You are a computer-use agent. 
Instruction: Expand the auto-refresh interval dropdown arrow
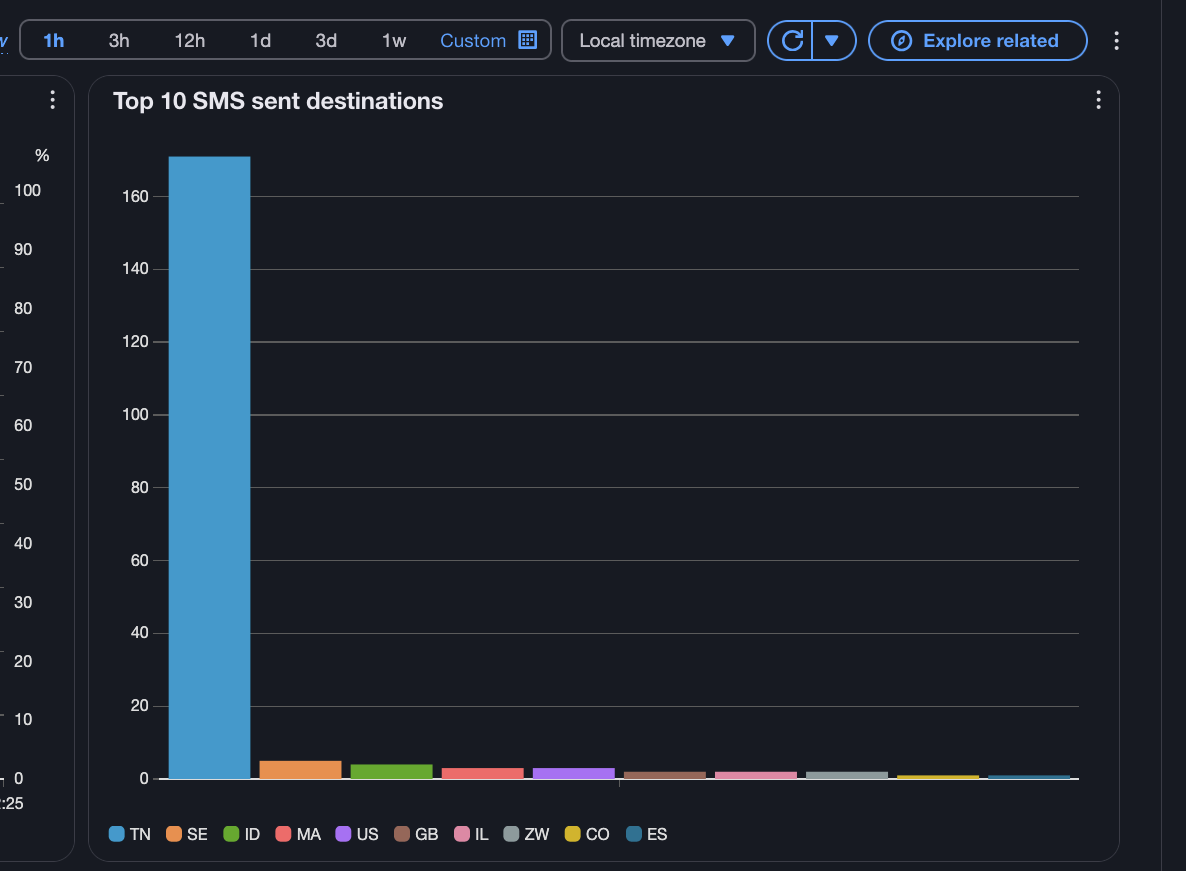(832, 41)
